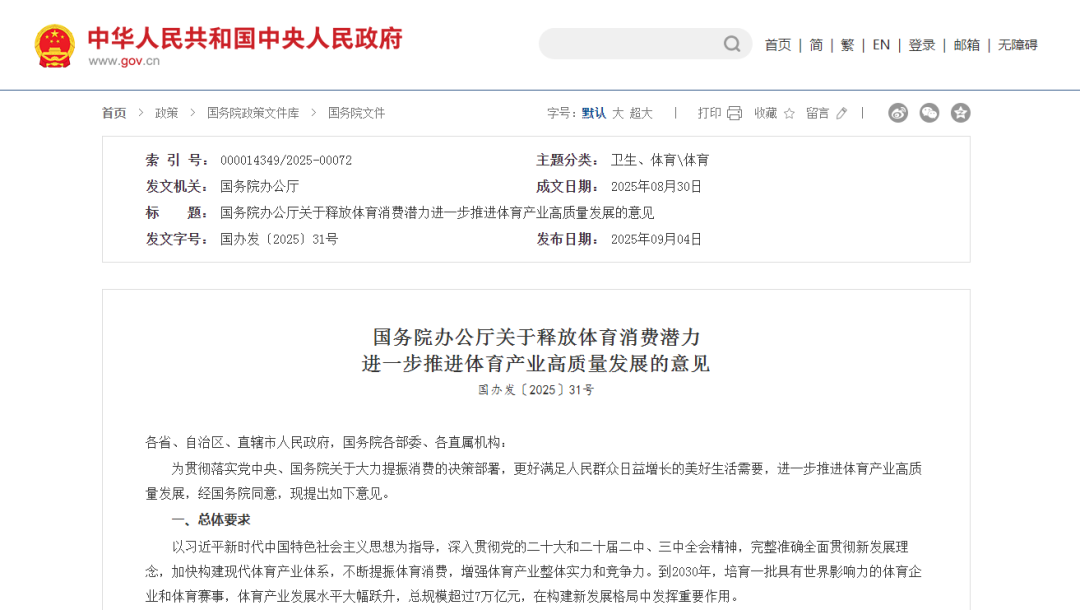
Task: Share to Weibo via round icon
Action: click(898, 113)
